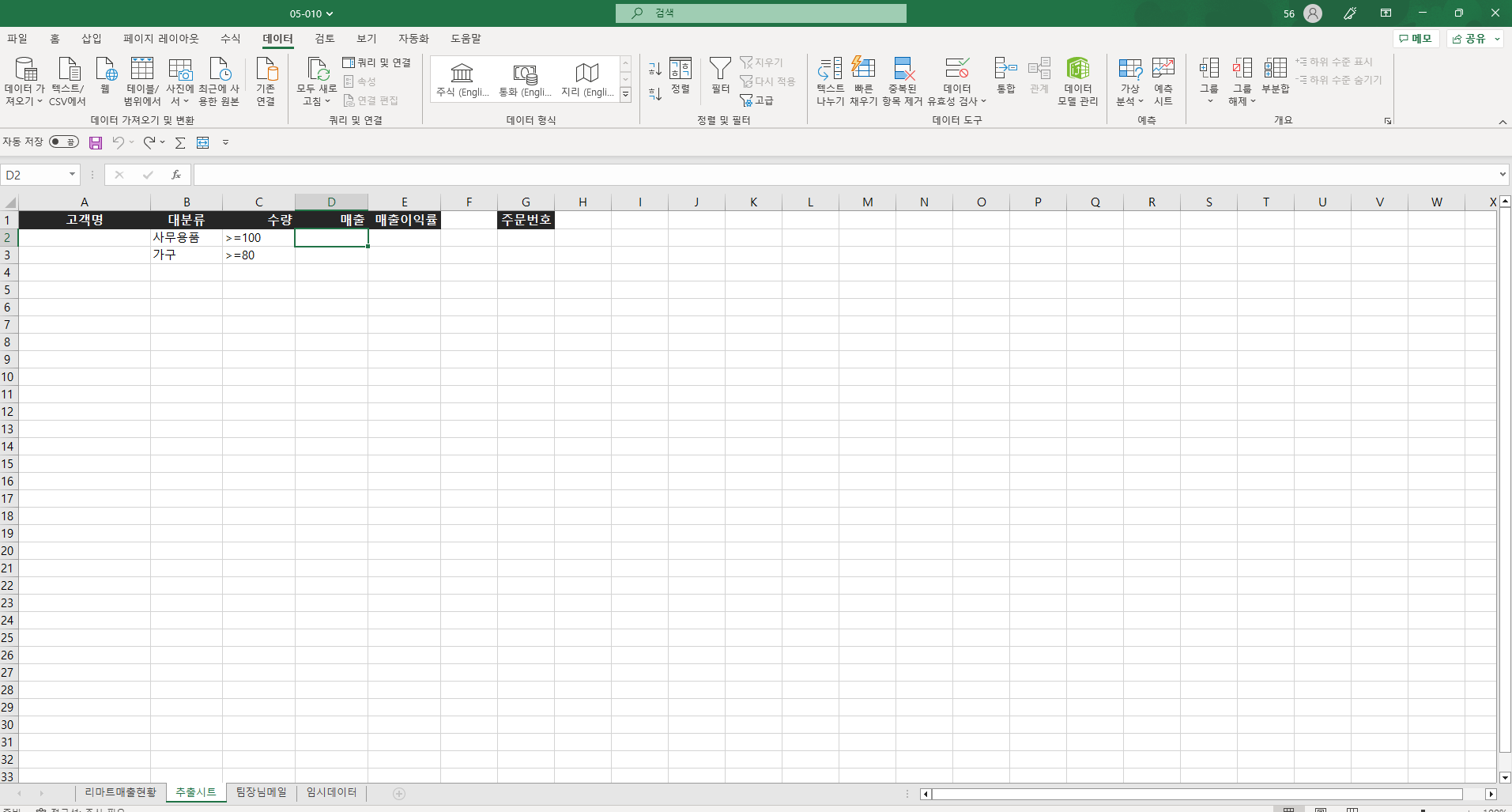Screen dimensions: 1512x812
Task: Expand the Name Box dropdown arrow
Action: [x=72, y=175]
